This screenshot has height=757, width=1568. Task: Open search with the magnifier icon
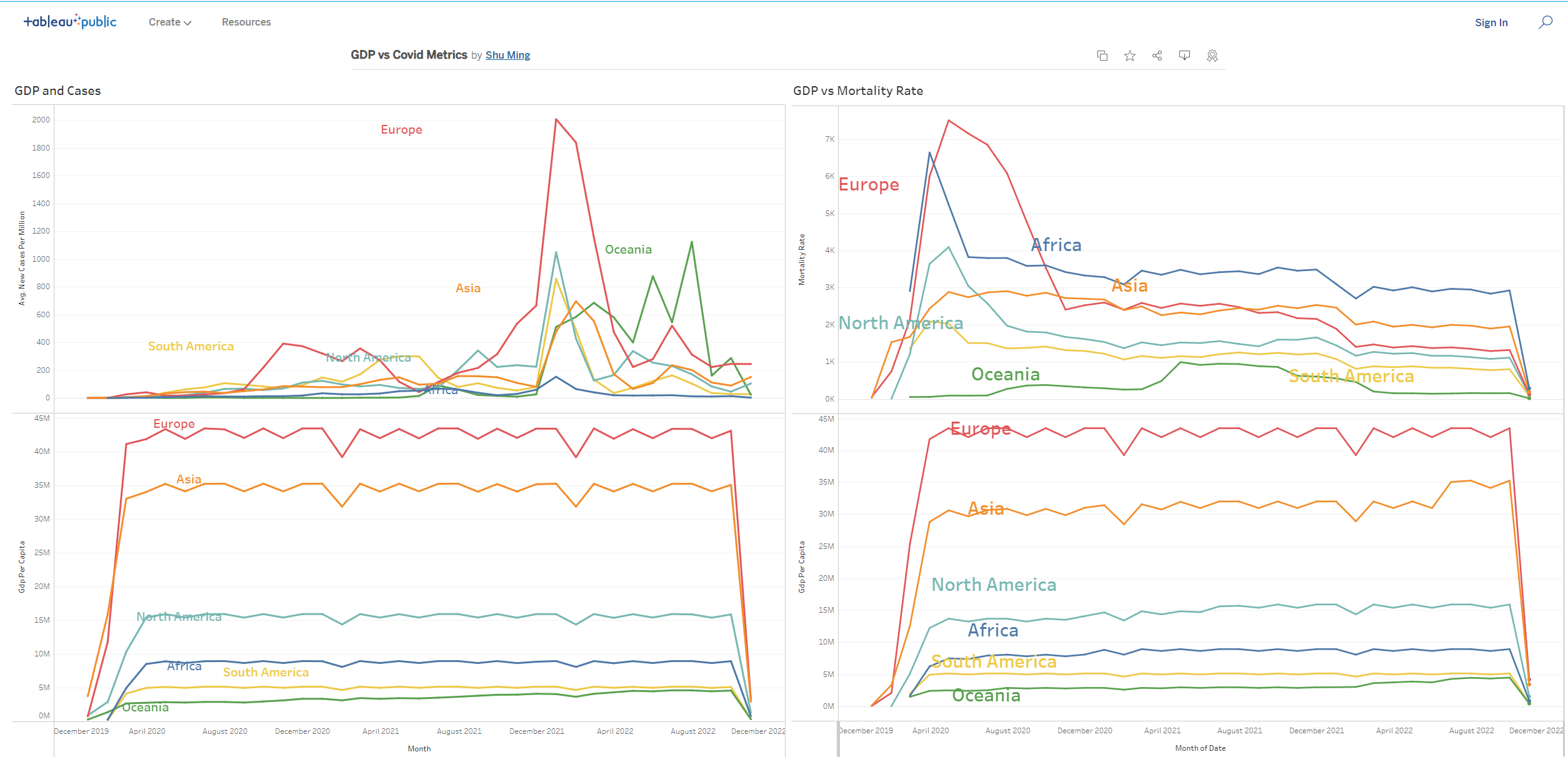click(x=1546, y=22)
